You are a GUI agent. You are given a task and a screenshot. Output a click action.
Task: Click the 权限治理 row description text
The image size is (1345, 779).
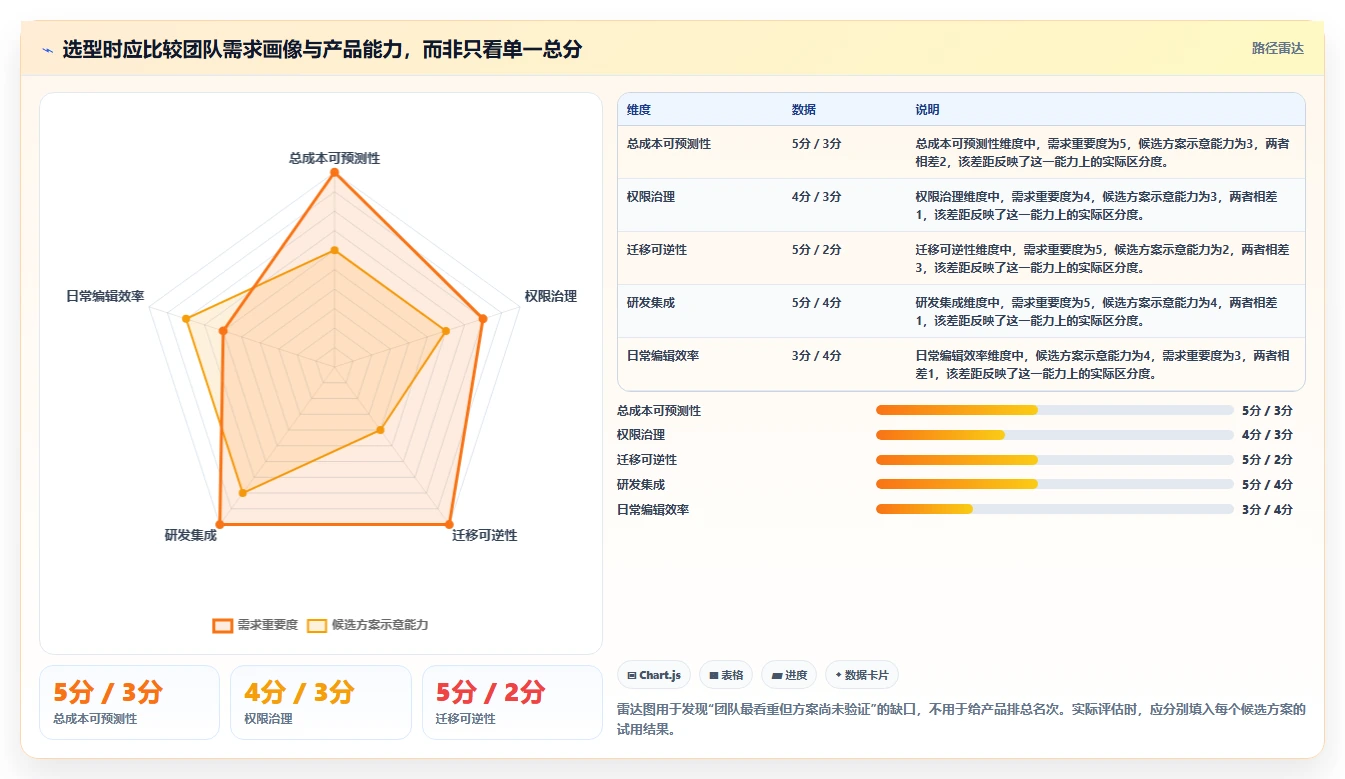[x=1097, y=206]
